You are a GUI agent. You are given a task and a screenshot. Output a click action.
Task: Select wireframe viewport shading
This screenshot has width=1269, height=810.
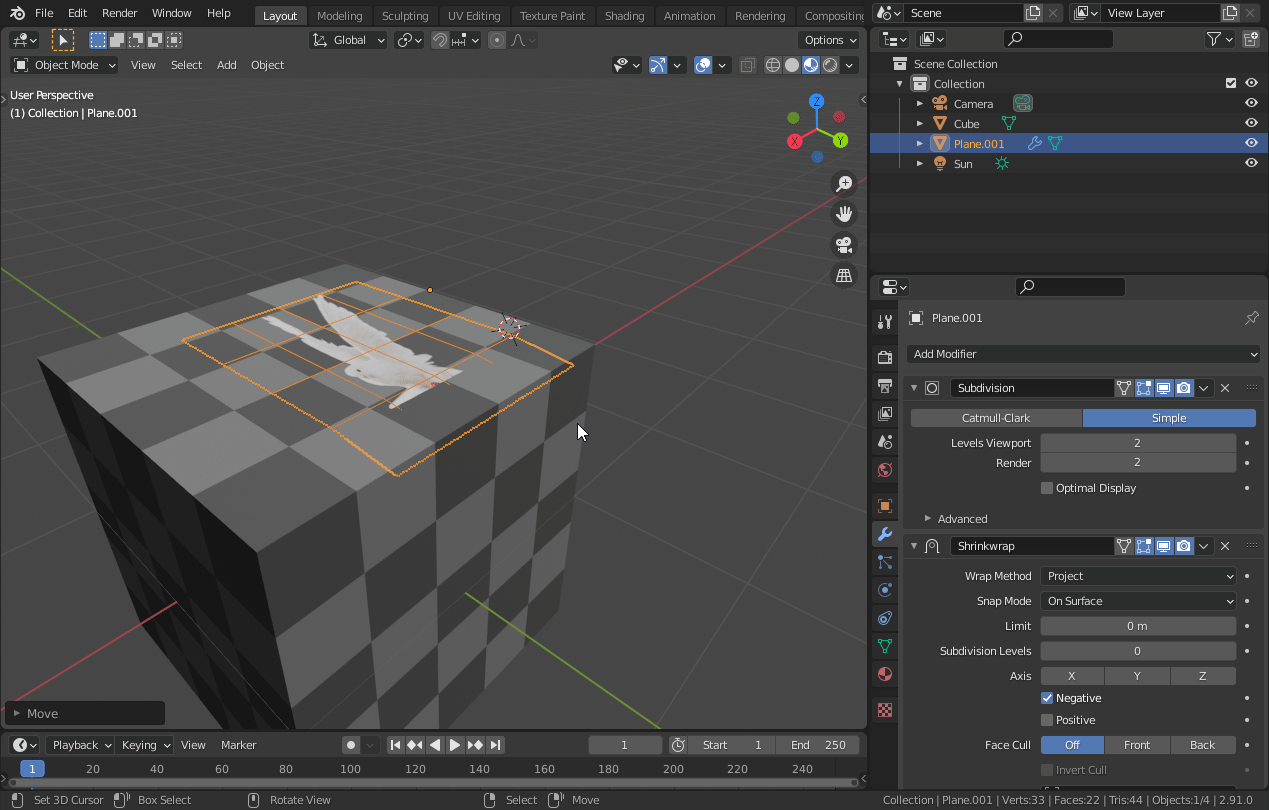pyautogui.click(x=773, y=65)
